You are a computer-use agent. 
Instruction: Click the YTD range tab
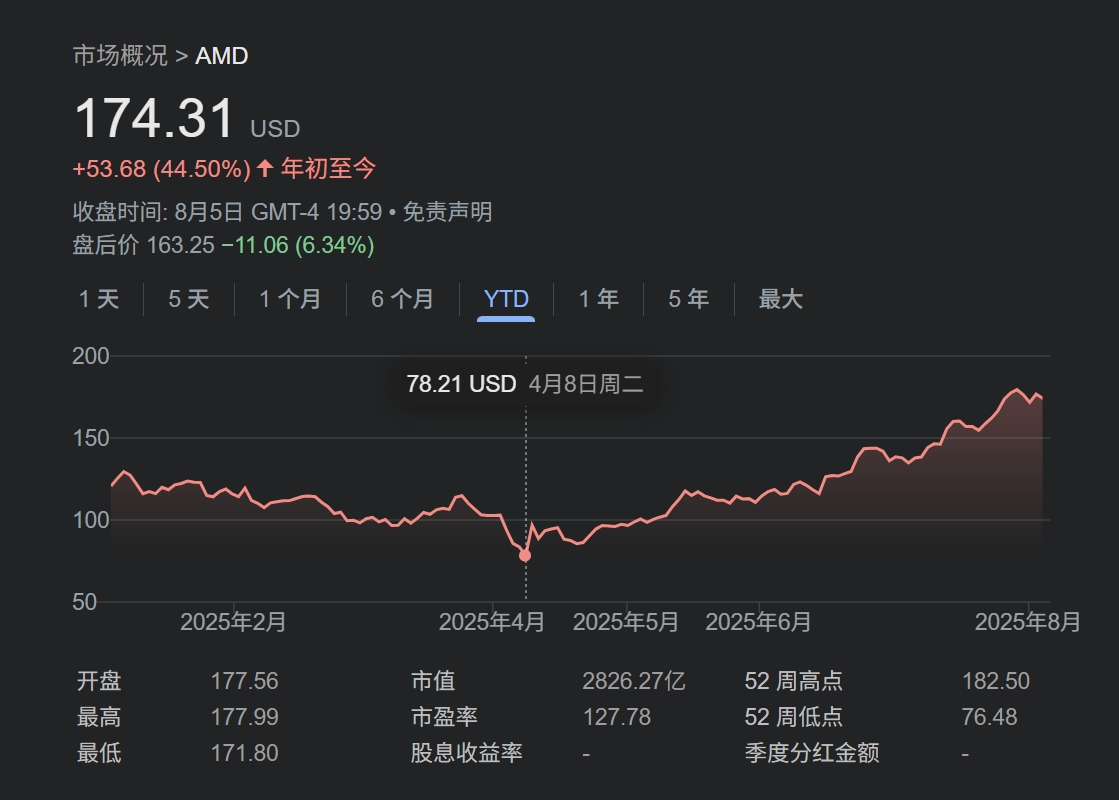(x=506, y=299)
